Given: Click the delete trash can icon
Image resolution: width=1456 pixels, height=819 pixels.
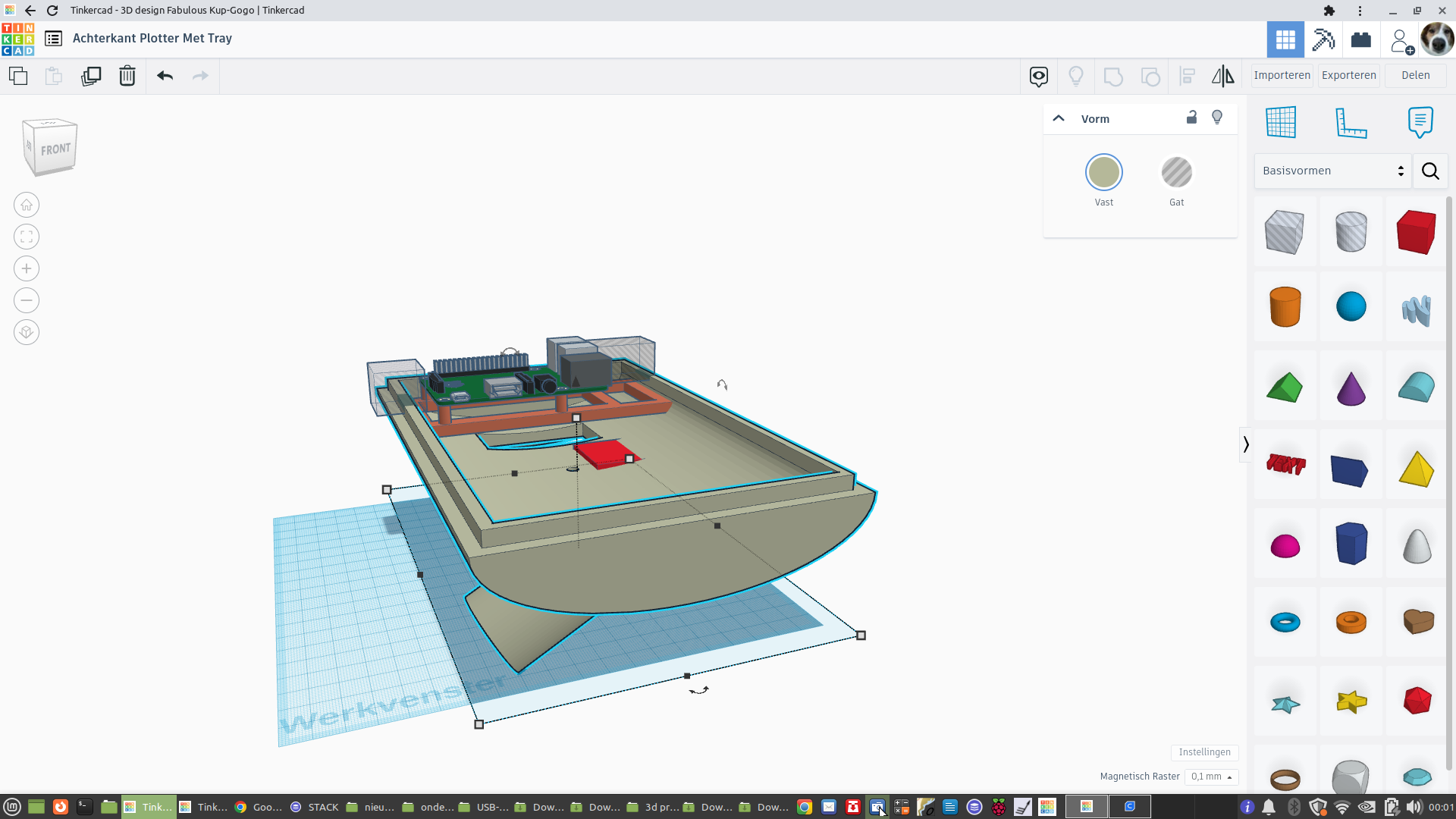Looking at the screenshot, I should click(127, 76).
